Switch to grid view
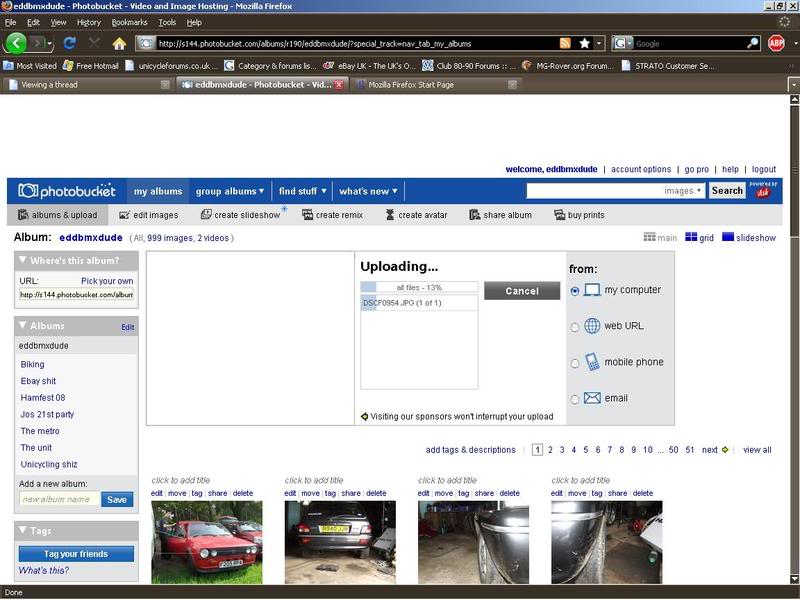The width and height of the screenshot is (800, 600). pyautogui.click(x=699, y=237)
